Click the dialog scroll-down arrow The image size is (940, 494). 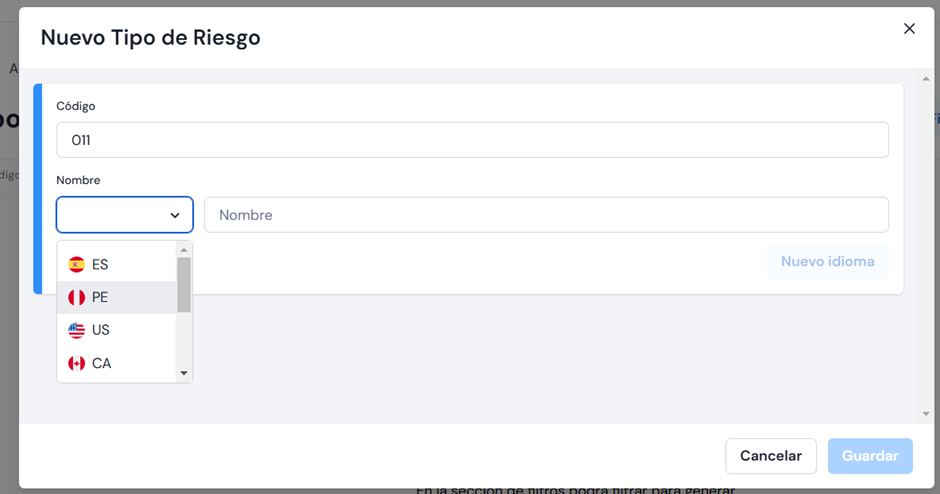tap(926, 414)
